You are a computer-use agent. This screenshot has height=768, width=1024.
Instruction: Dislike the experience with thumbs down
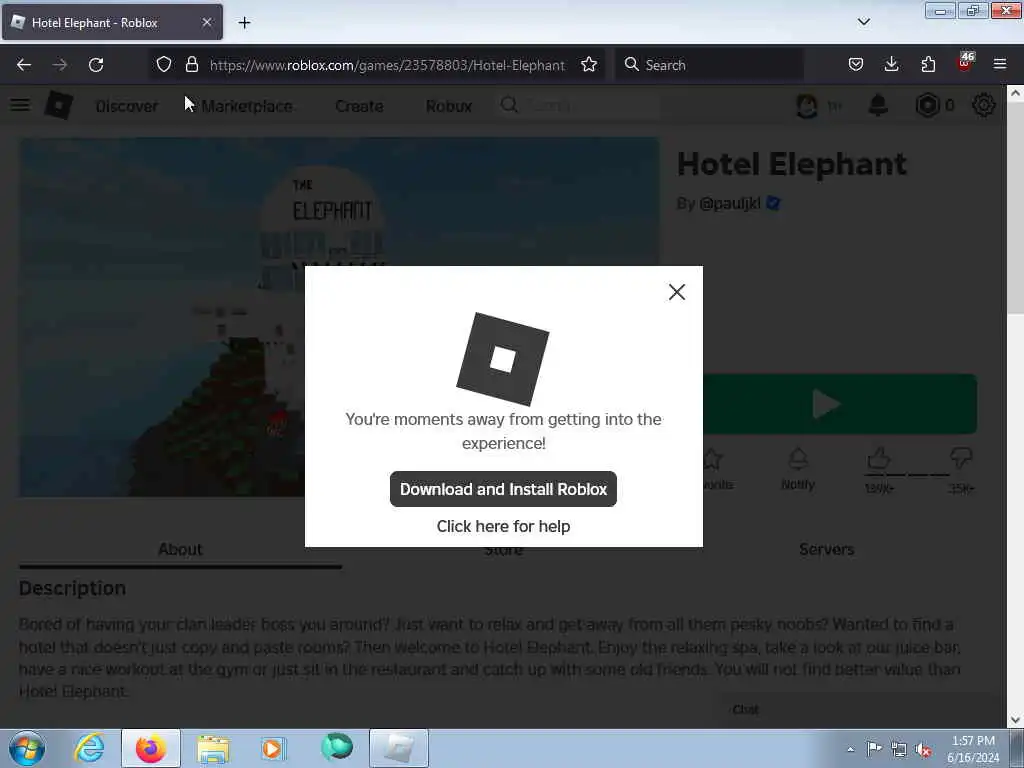(x=961, y=458)
